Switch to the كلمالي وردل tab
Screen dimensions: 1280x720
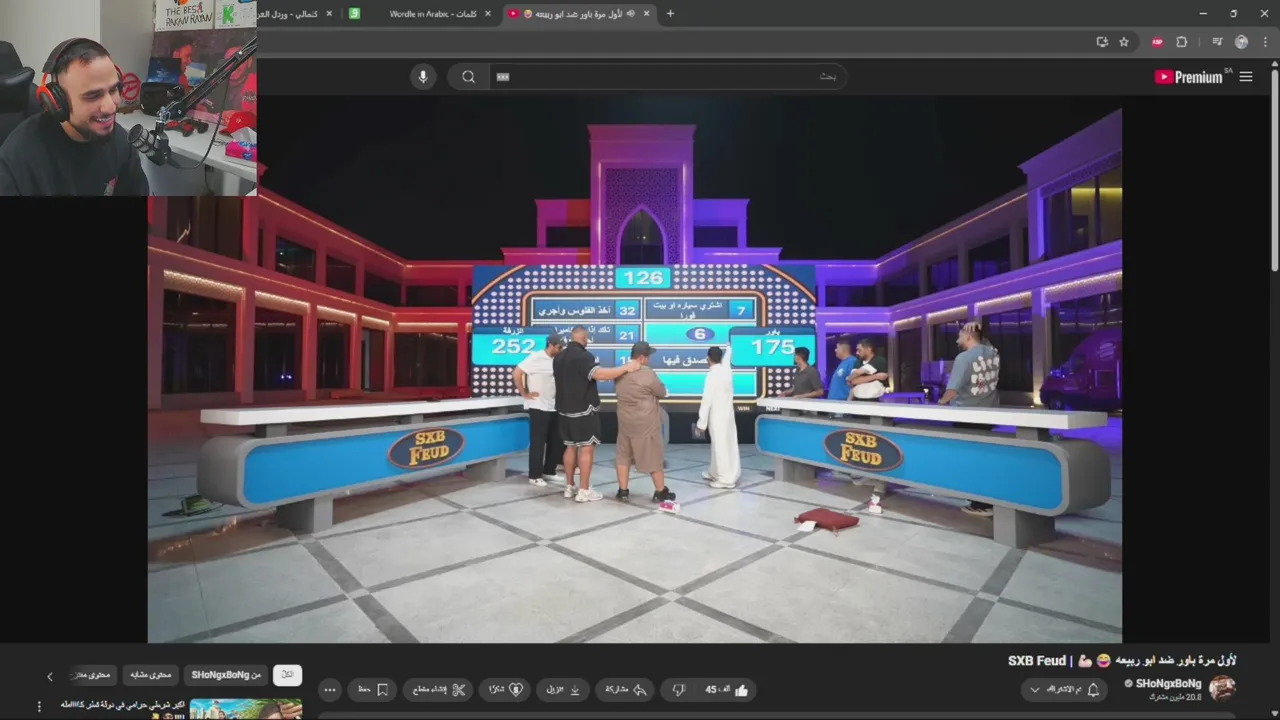[x=290, y=14]
